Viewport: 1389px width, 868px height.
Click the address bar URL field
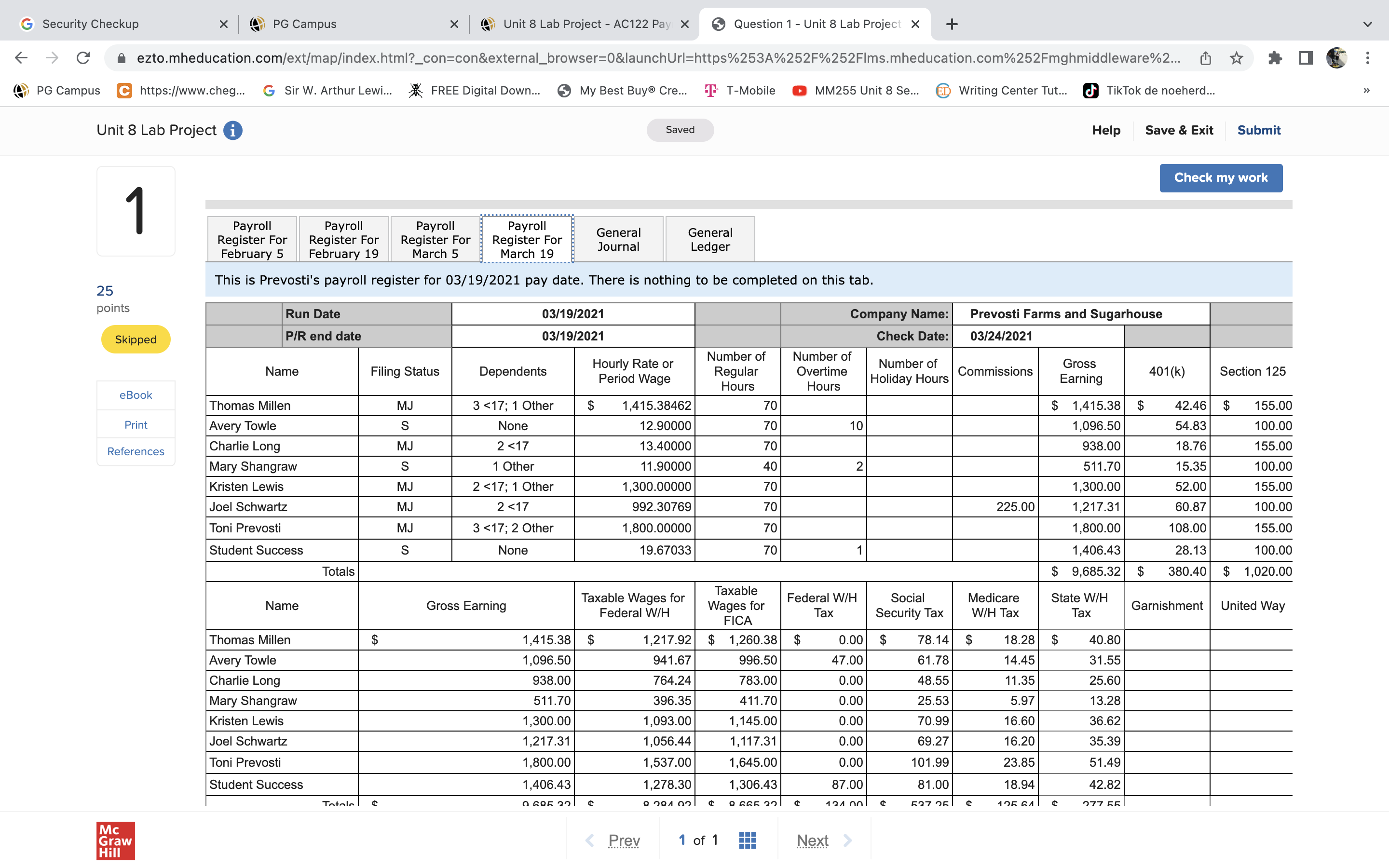654,58
